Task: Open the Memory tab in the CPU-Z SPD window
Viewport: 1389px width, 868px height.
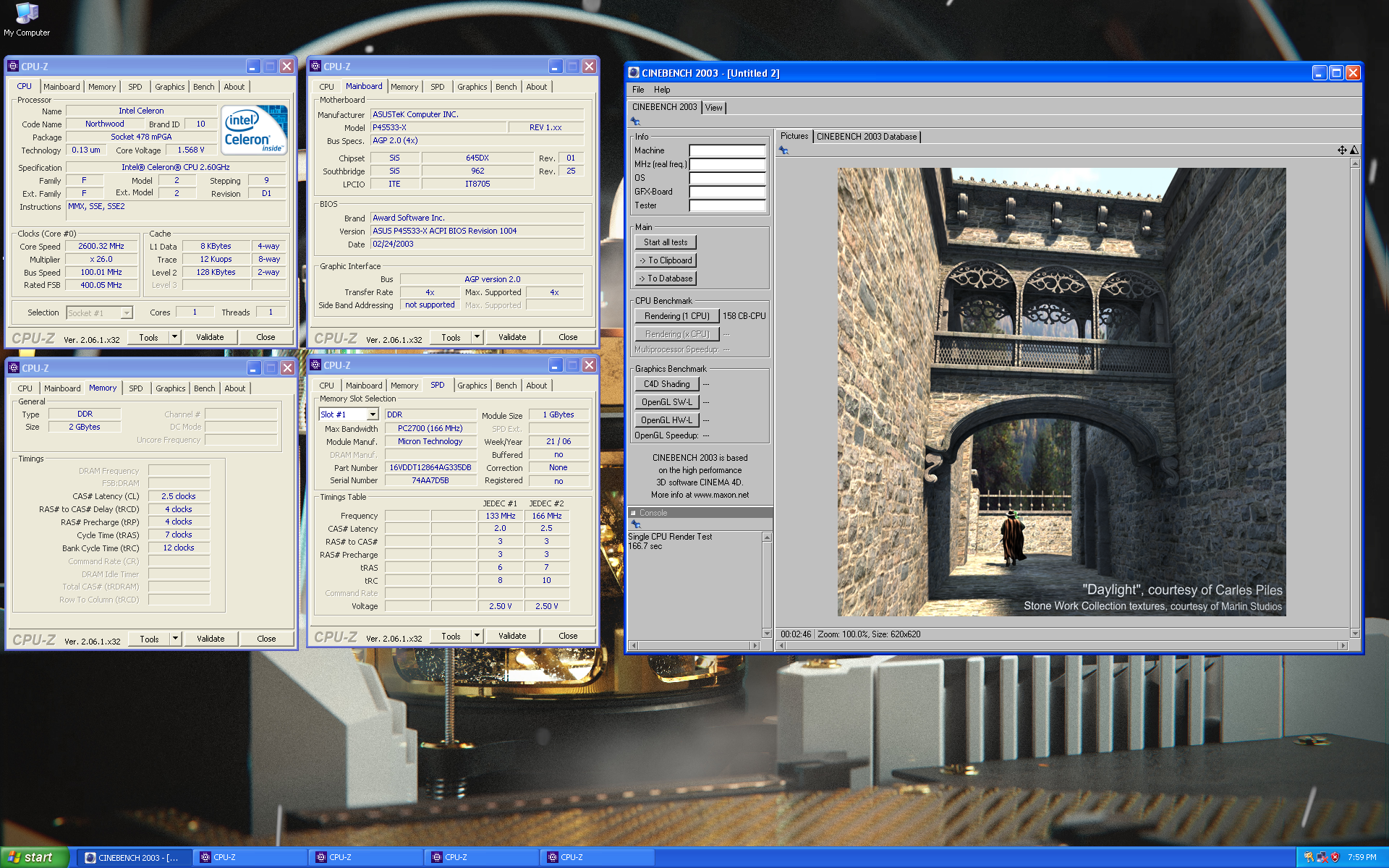Action: pyautogui.click(x=404, y=386)
